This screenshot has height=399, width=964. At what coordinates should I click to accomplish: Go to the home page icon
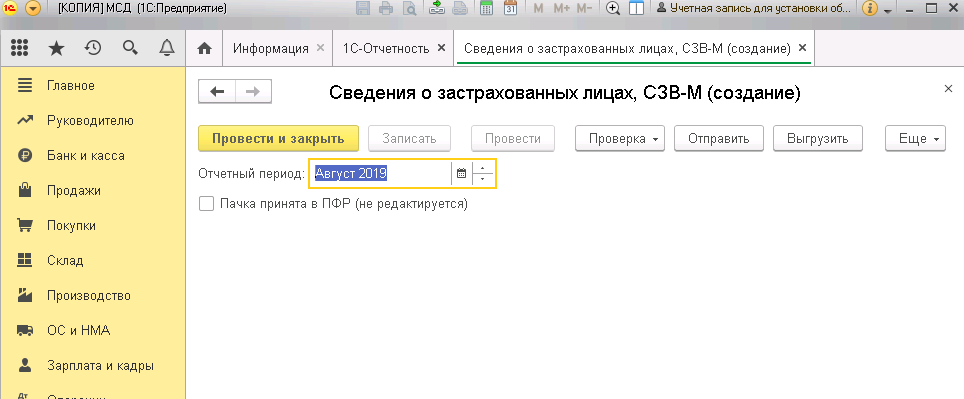pos(204,49)
